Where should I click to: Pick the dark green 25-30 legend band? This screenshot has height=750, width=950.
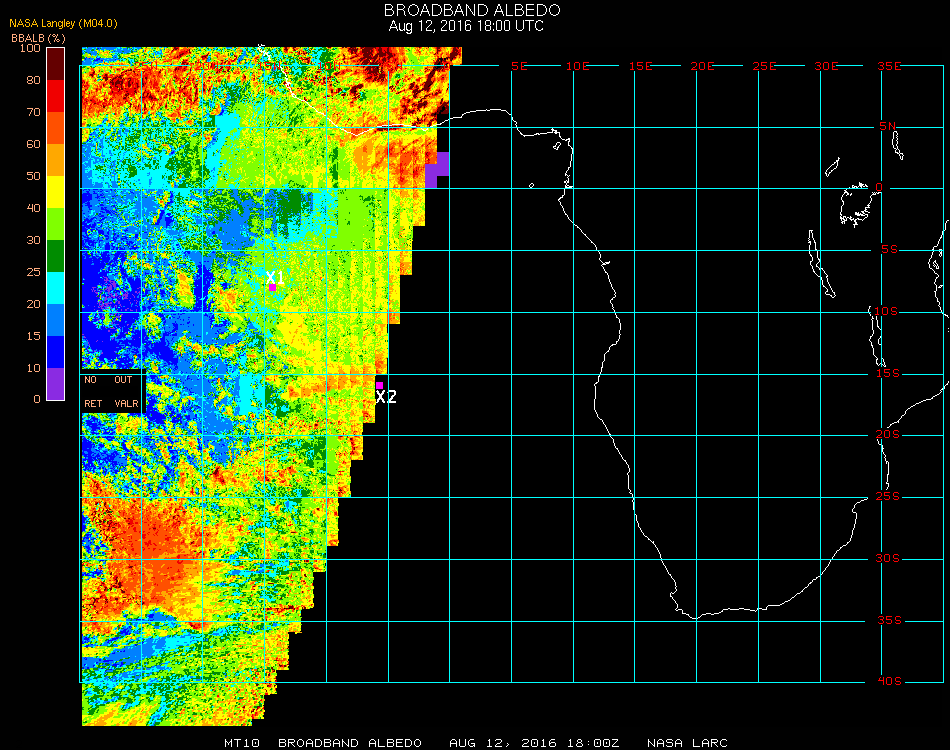[x=56, y=256]
